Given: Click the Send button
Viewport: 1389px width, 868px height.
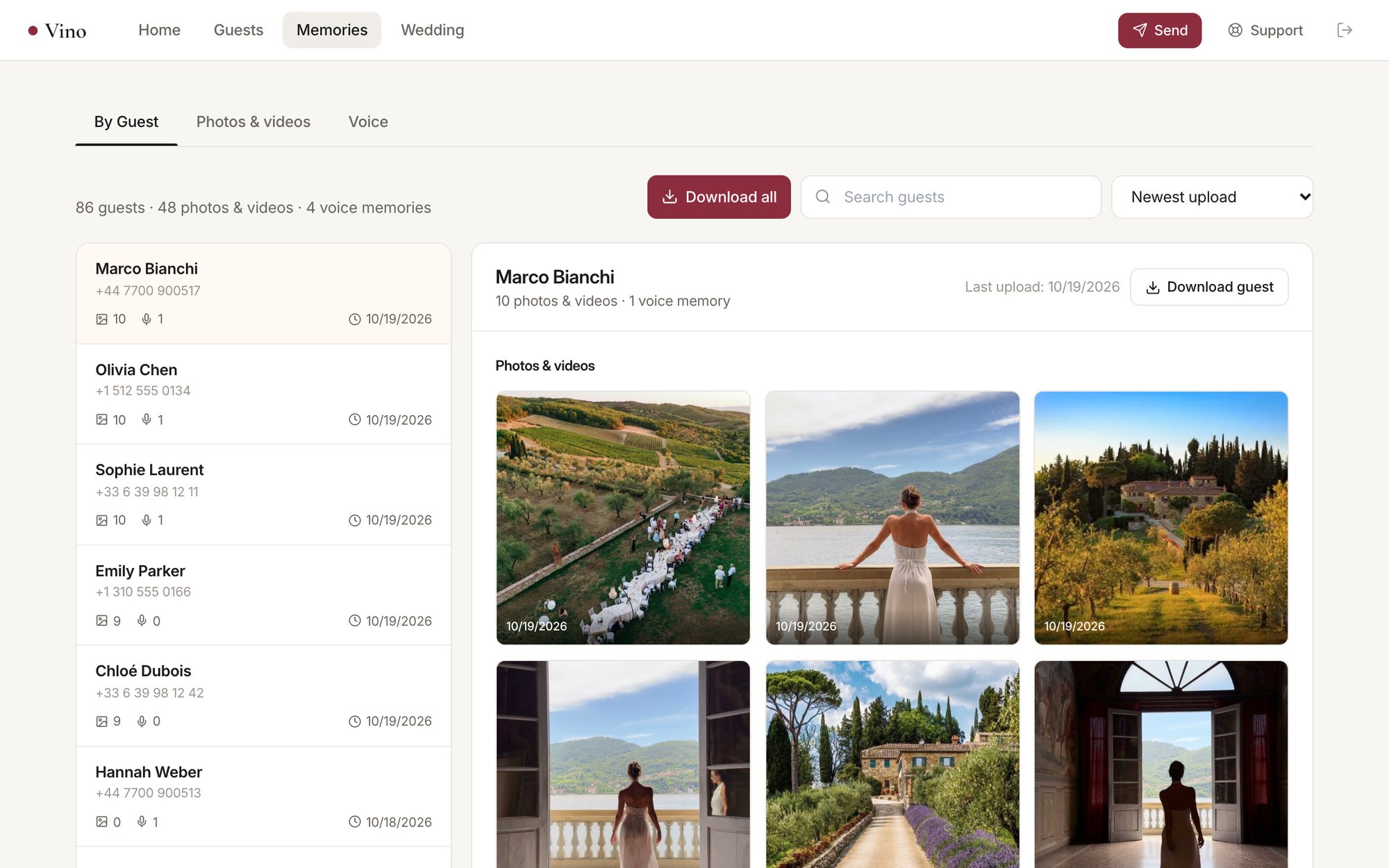Looking at the screenshot, I should click(x=1160, y=31).
